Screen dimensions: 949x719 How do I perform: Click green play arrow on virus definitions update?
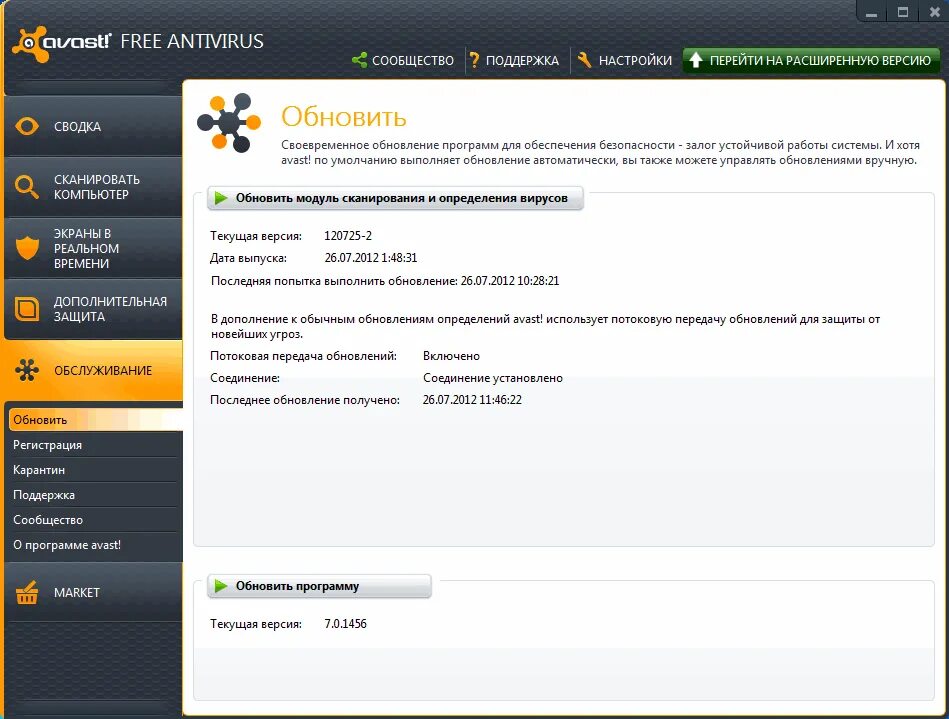pos(221,198)
